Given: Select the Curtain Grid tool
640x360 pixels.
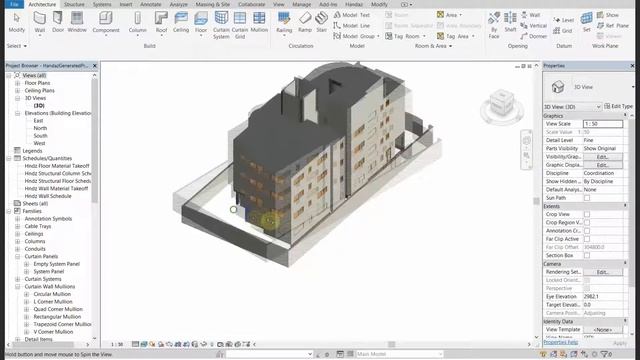Looking at the screenshot, I should [x=240, y=25].
